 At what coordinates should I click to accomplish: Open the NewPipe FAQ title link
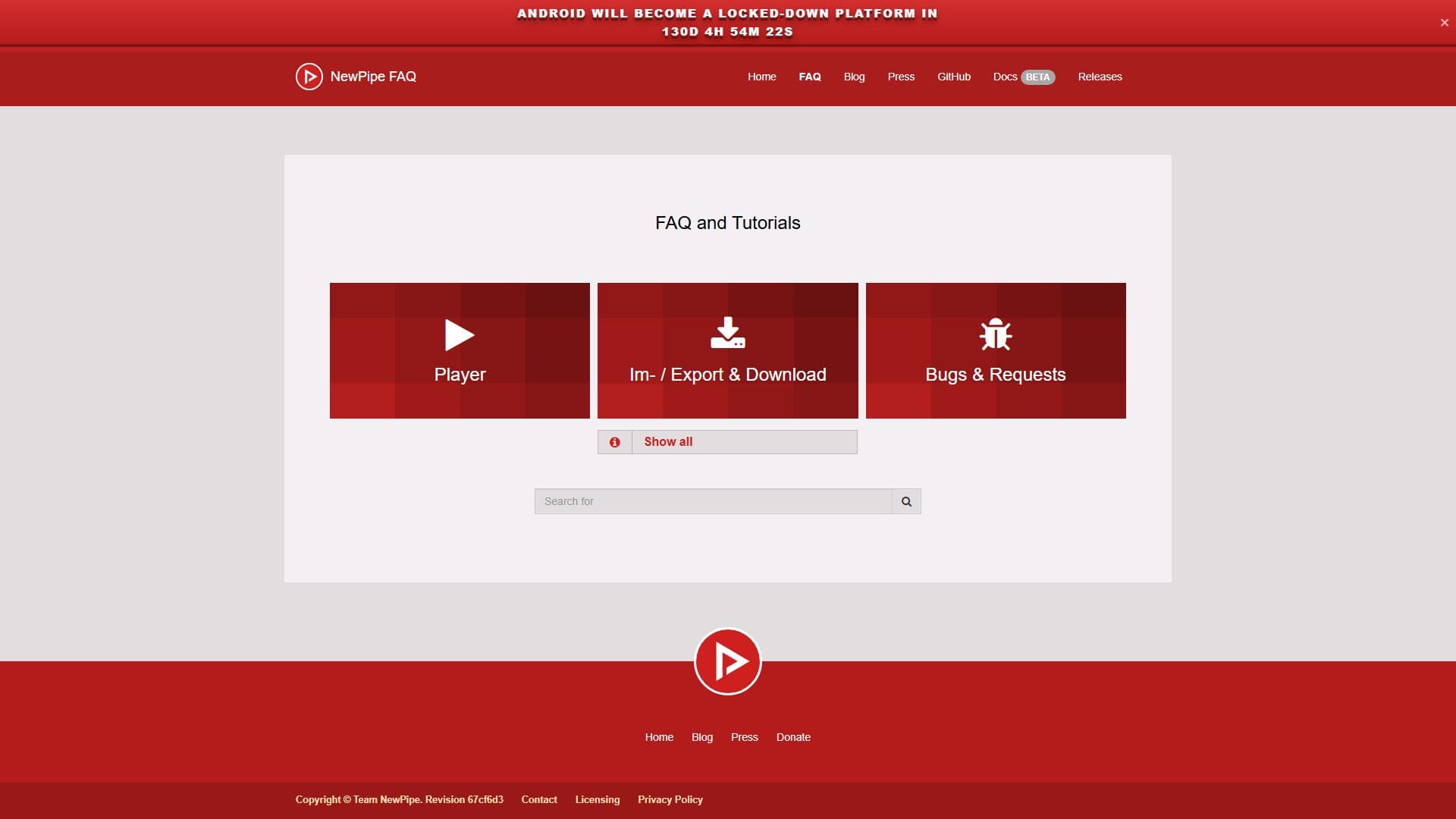(373, 77)
